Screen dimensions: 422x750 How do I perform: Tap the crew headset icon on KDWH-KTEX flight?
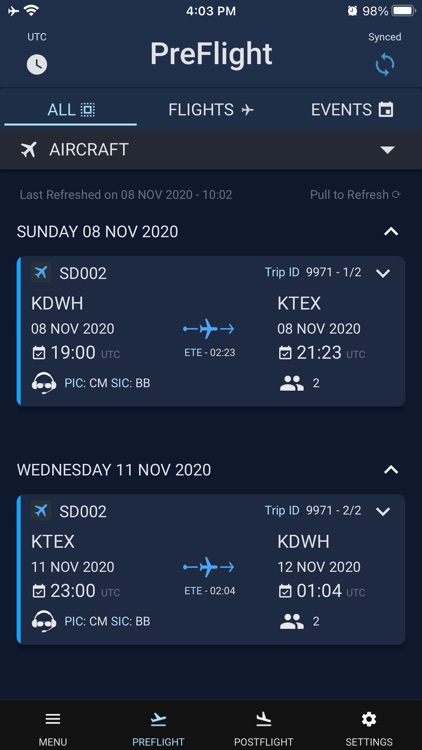(44, 383)
